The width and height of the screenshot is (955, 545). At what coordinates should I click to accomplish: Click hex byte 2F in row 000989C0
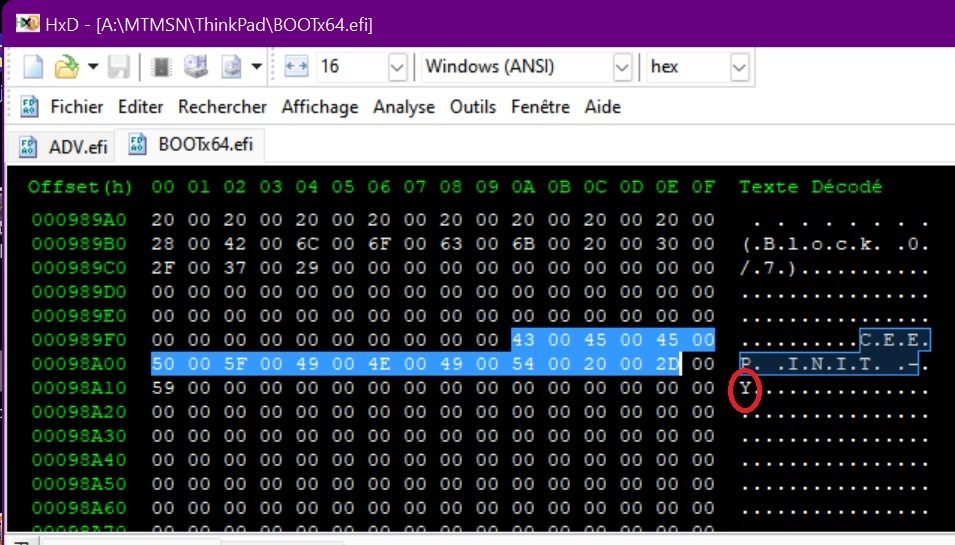163,268
